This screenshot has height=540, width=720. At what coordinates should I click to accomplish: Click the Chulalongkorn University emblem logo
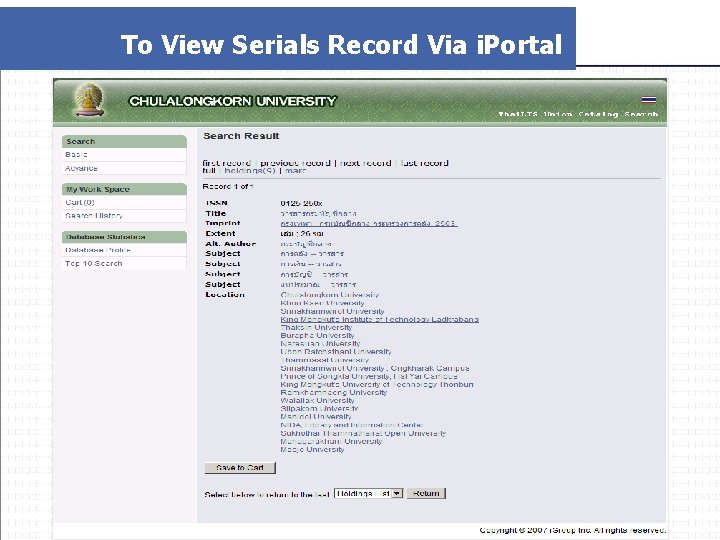[x=90, y=100]
